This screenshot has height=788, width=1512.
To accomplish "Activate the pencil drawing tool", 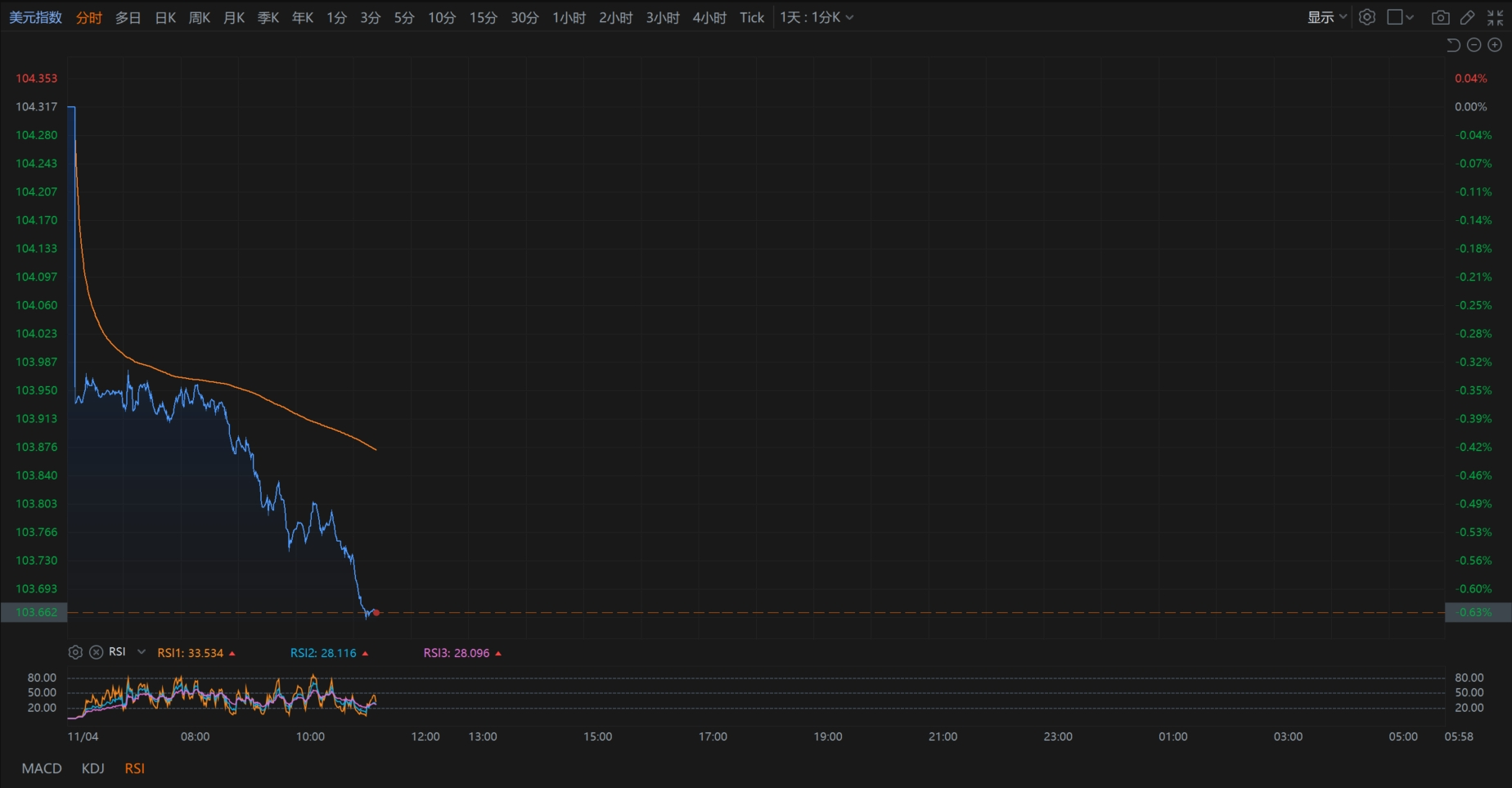I will pos(1468,17).
